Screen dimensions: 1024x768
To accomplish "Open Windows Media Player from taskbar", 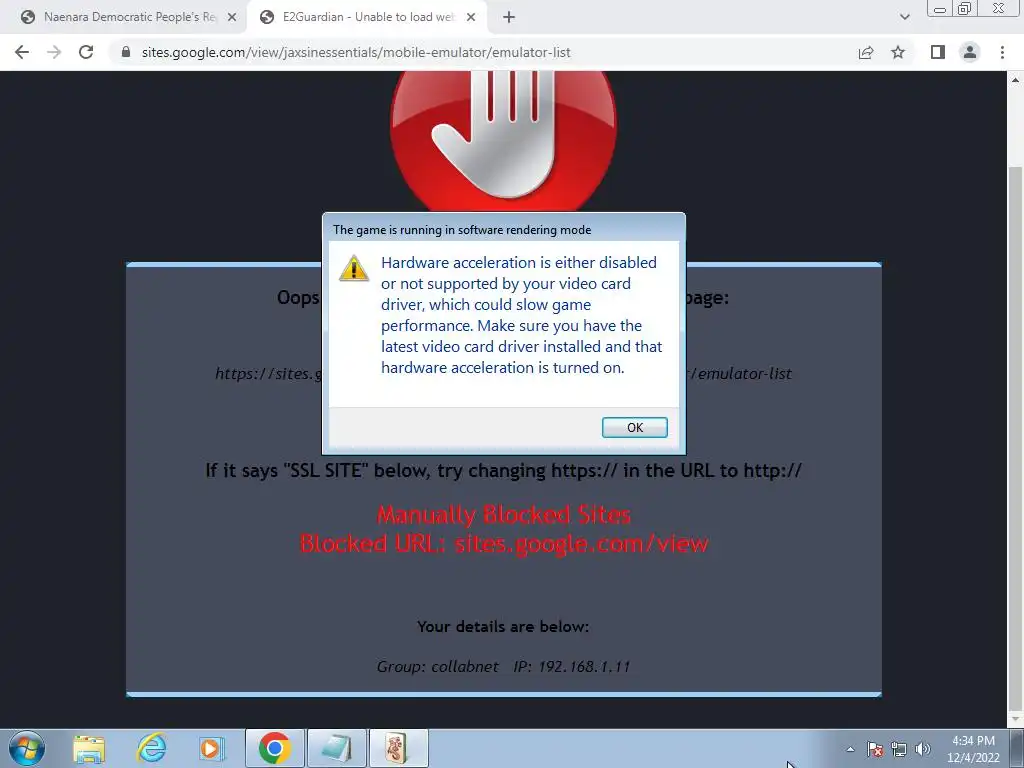I will pyautogui.click(x=210, y=748).
